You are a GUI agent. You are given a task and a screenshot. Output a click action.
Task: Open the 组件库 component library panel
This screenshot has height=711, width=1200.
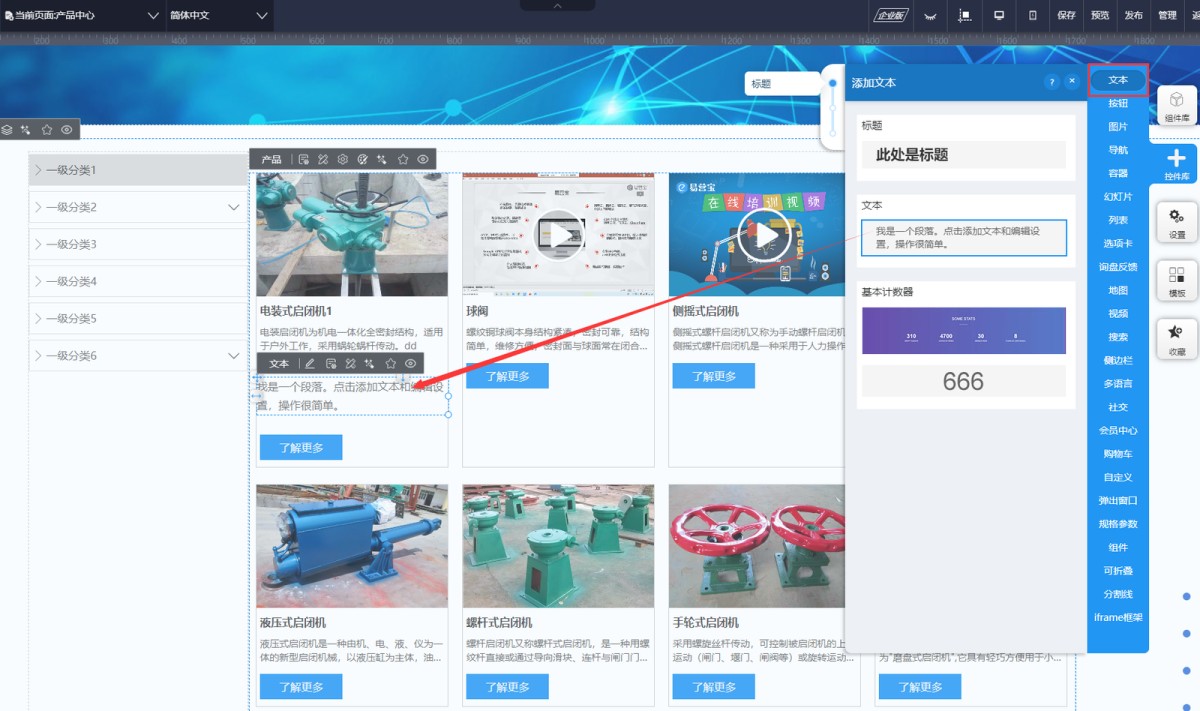1177,106
